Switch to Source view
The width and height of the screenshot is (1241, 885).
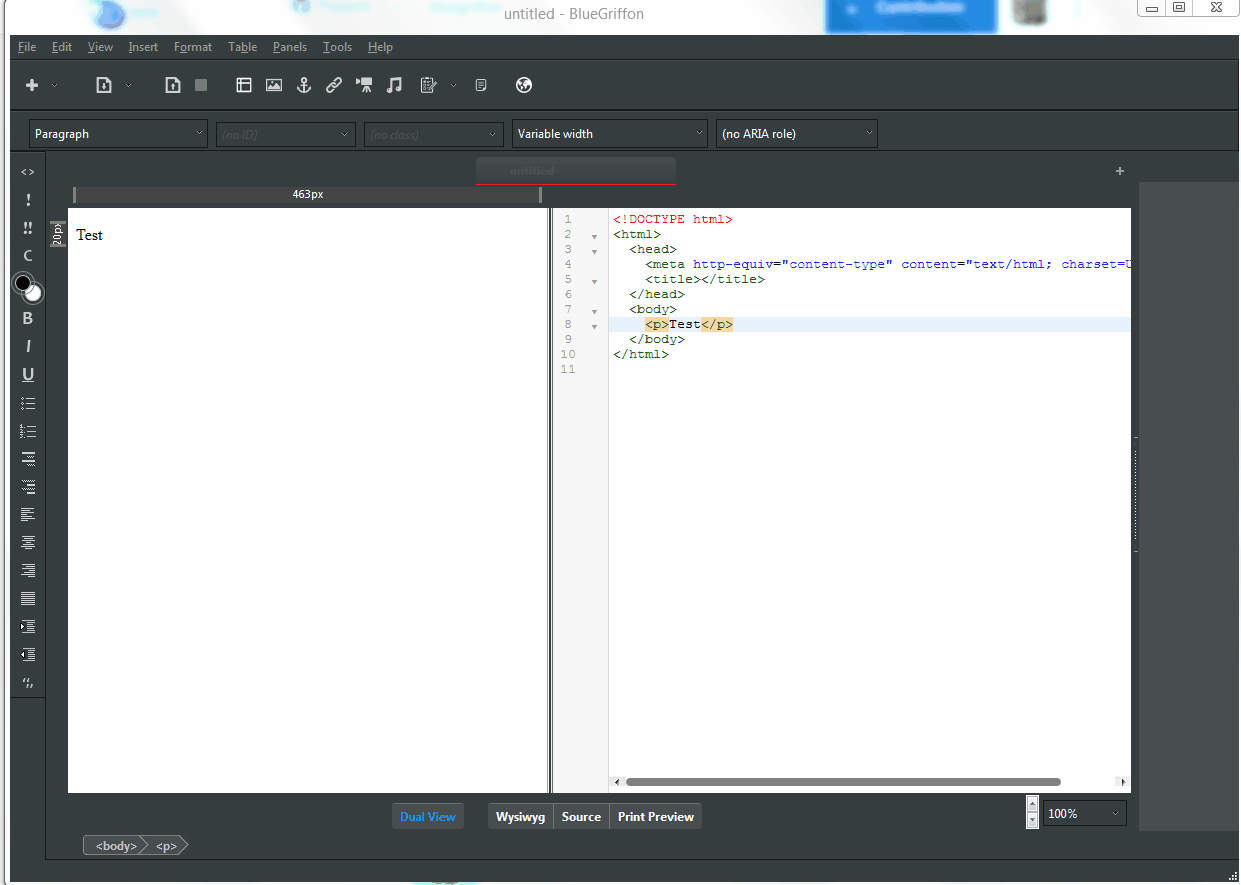tap(581, 817)
